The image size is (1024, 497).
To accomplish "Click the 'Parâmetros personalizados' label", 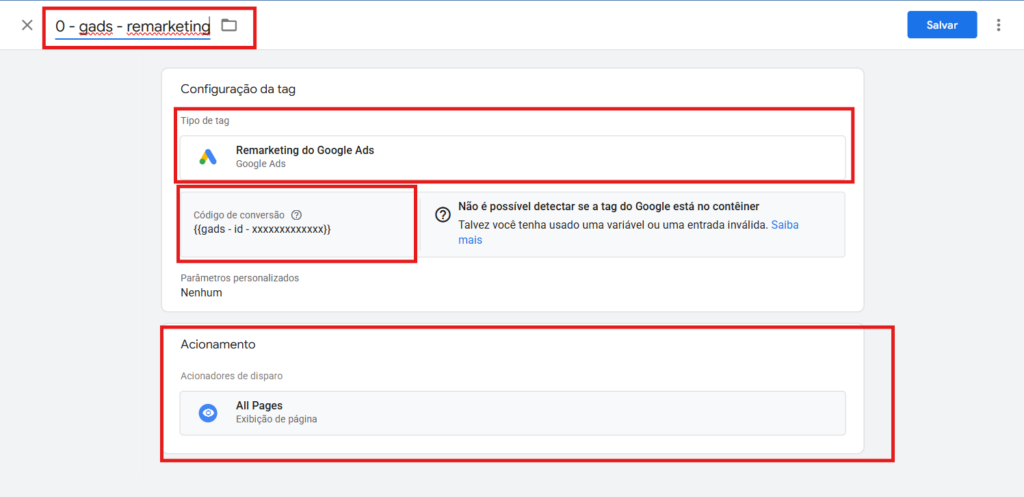I will click(240, 278).
